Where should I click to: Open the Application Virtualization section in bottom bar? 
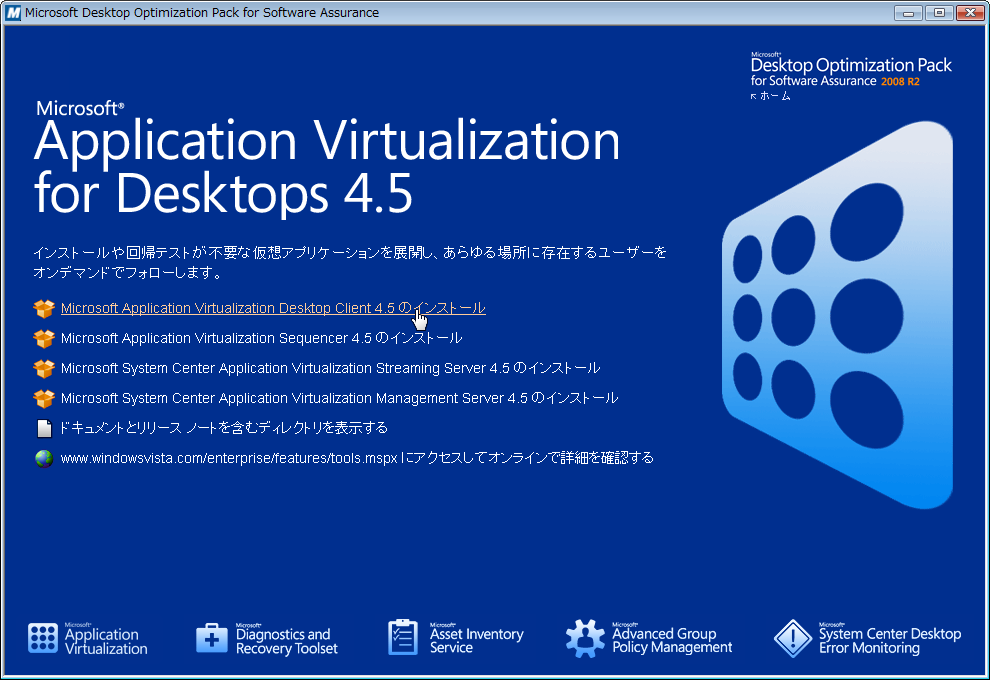(x=88, y=640)
